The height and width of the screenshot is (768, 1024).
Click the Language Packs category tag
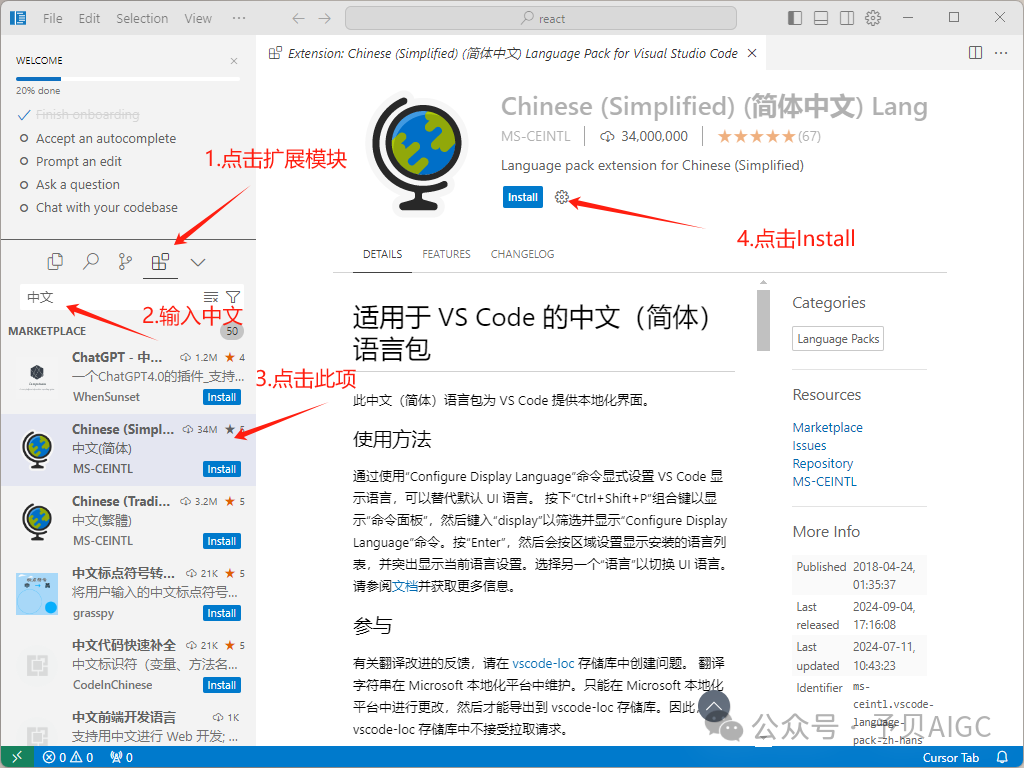tap(838, 339)
